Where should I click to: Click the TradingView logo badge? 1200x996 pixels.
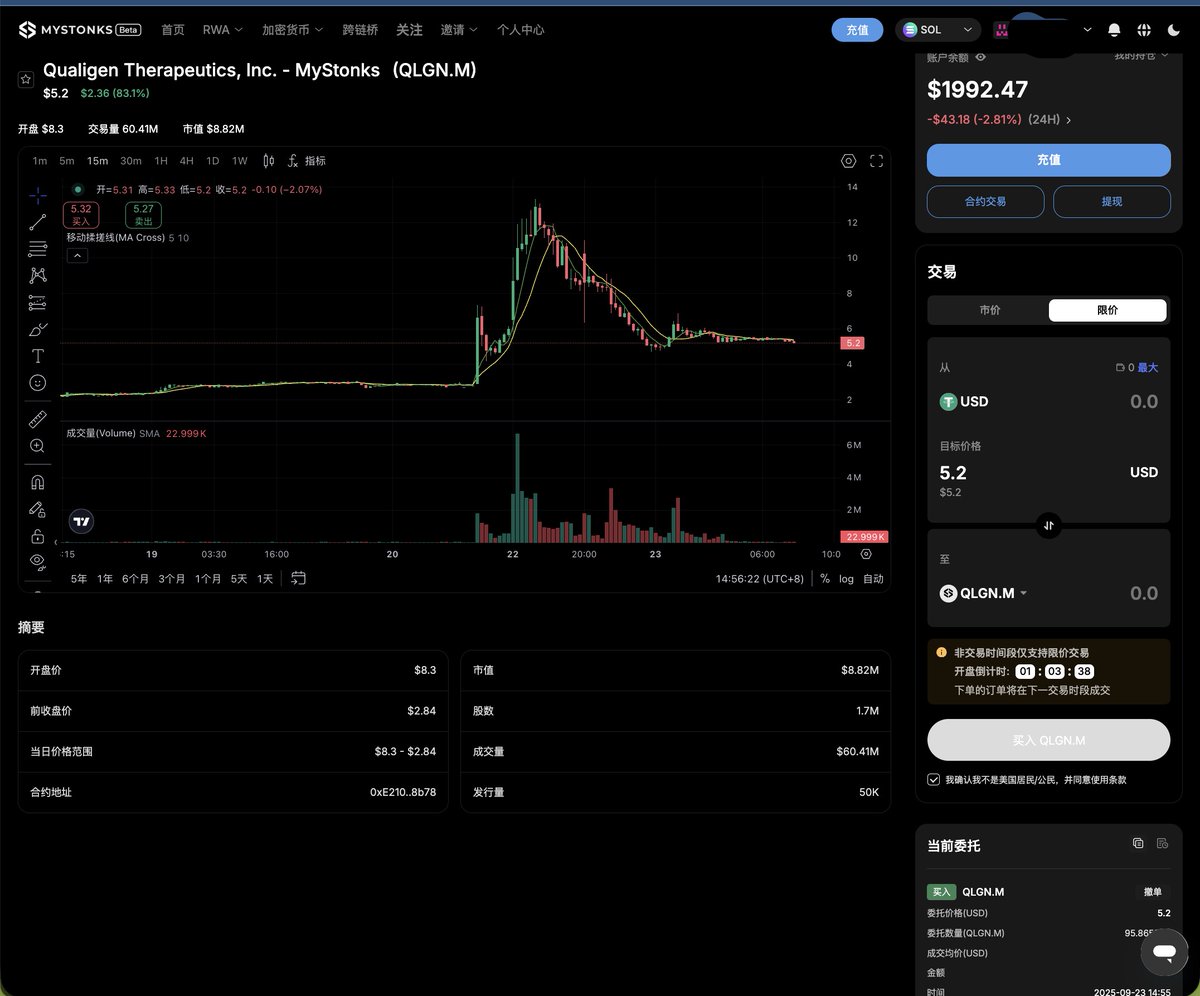point(82,520)
